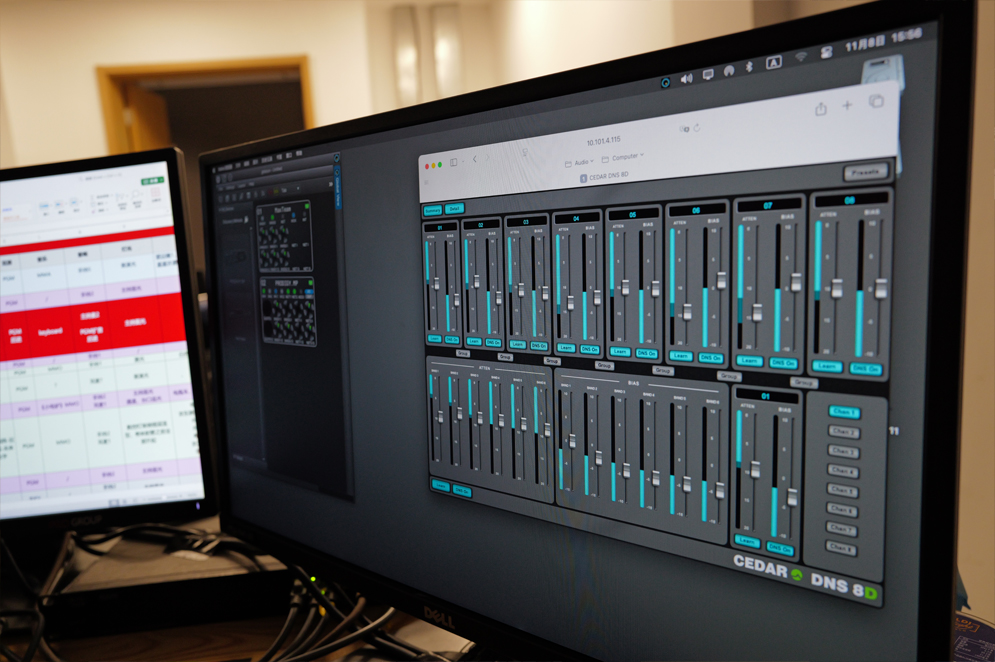Click the Bluetooth icon in menu bar
Viewport: 995px width, 662px height.
click(x=749, y=67)
